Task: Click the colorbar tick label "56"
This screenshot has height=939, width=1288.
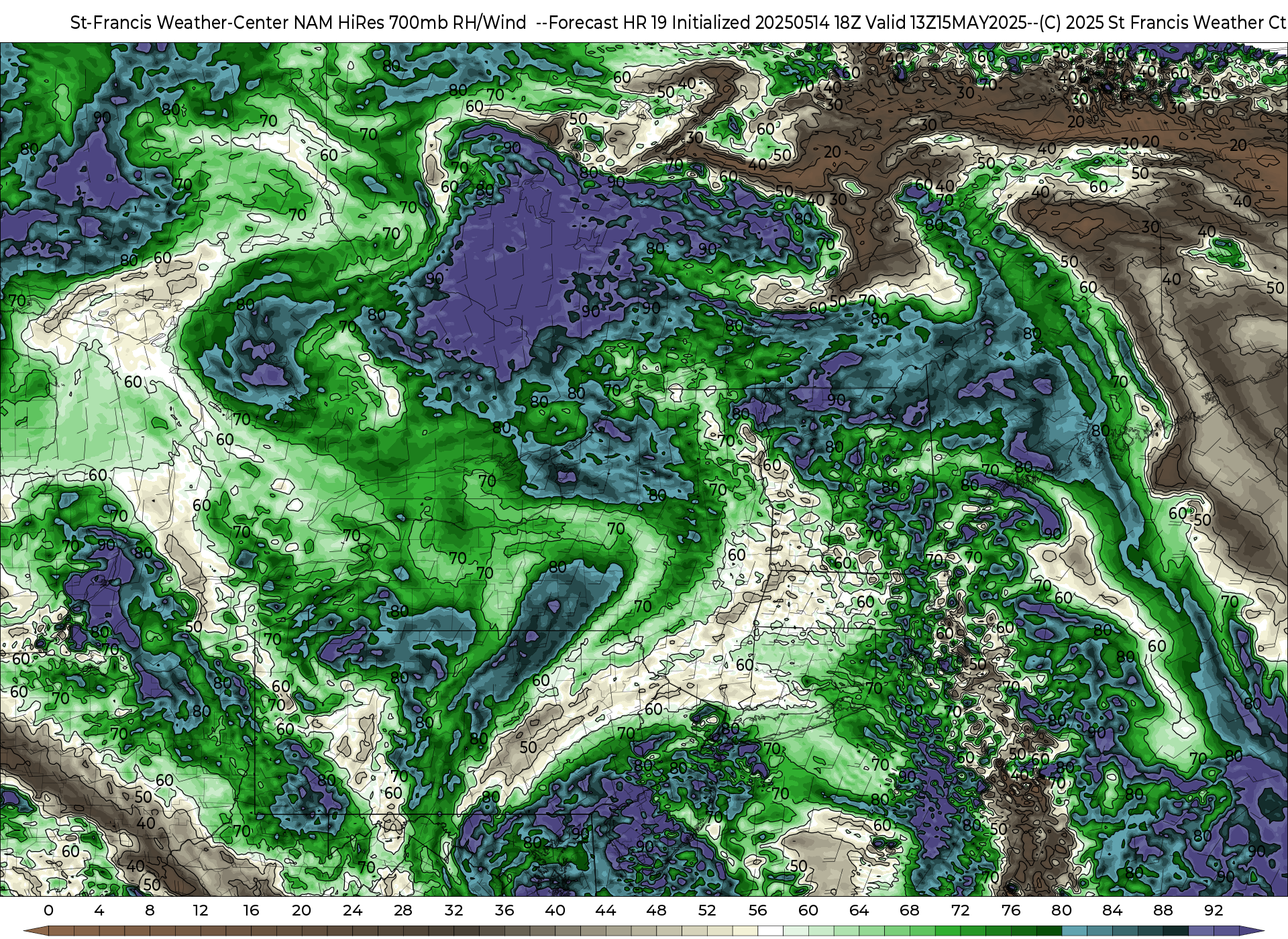Action: tap(757, 910)
